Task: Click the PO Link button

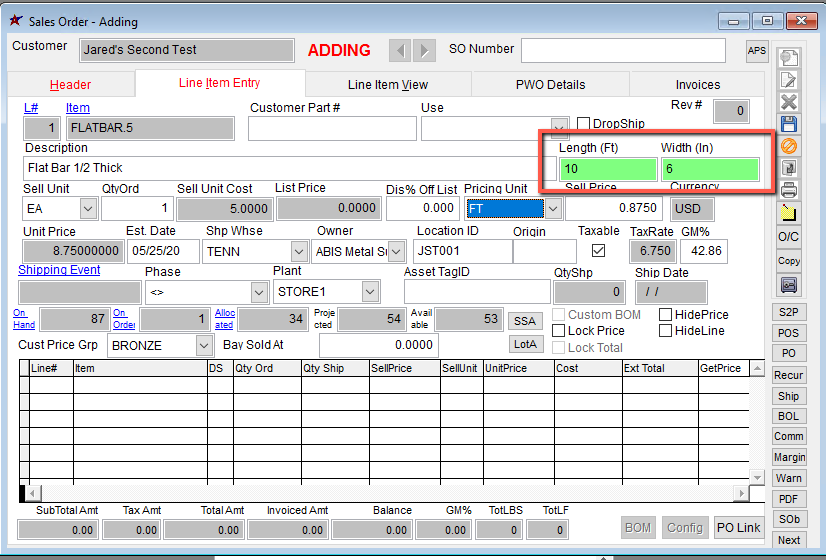Action: tap(738, 528)
